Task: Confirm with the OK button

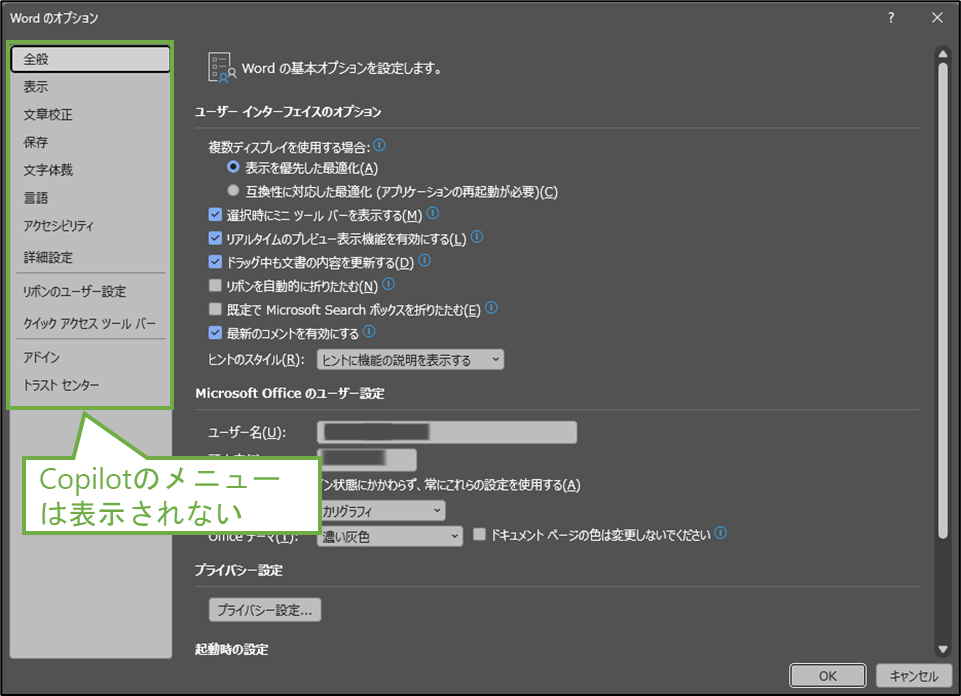Action: [x=827, y=675]
